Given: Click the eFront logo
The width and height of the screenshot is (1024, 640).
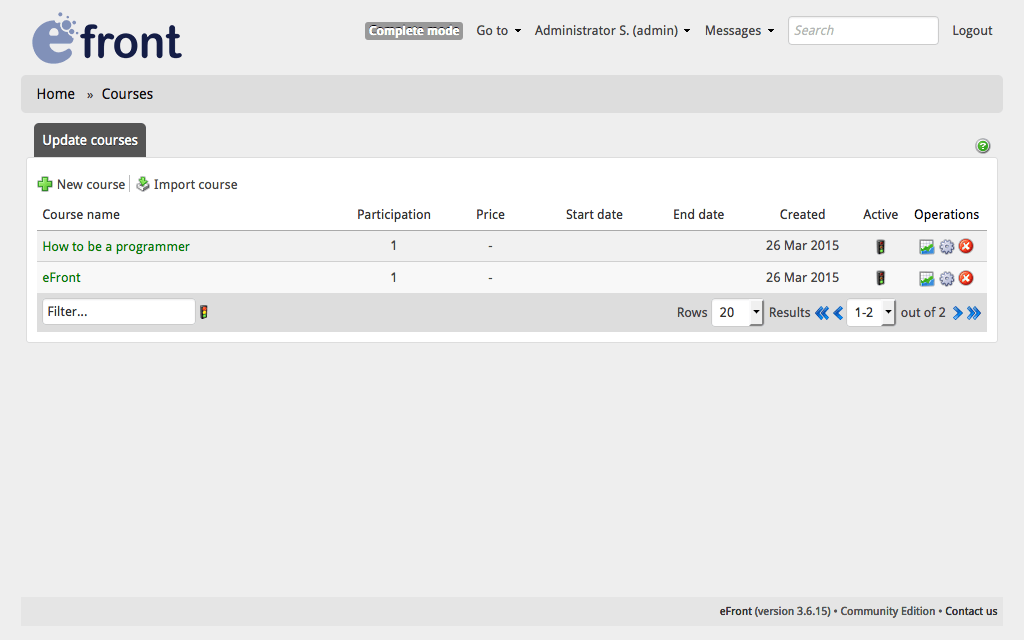Looking at the screenshot, I should (x=106, y=38).
